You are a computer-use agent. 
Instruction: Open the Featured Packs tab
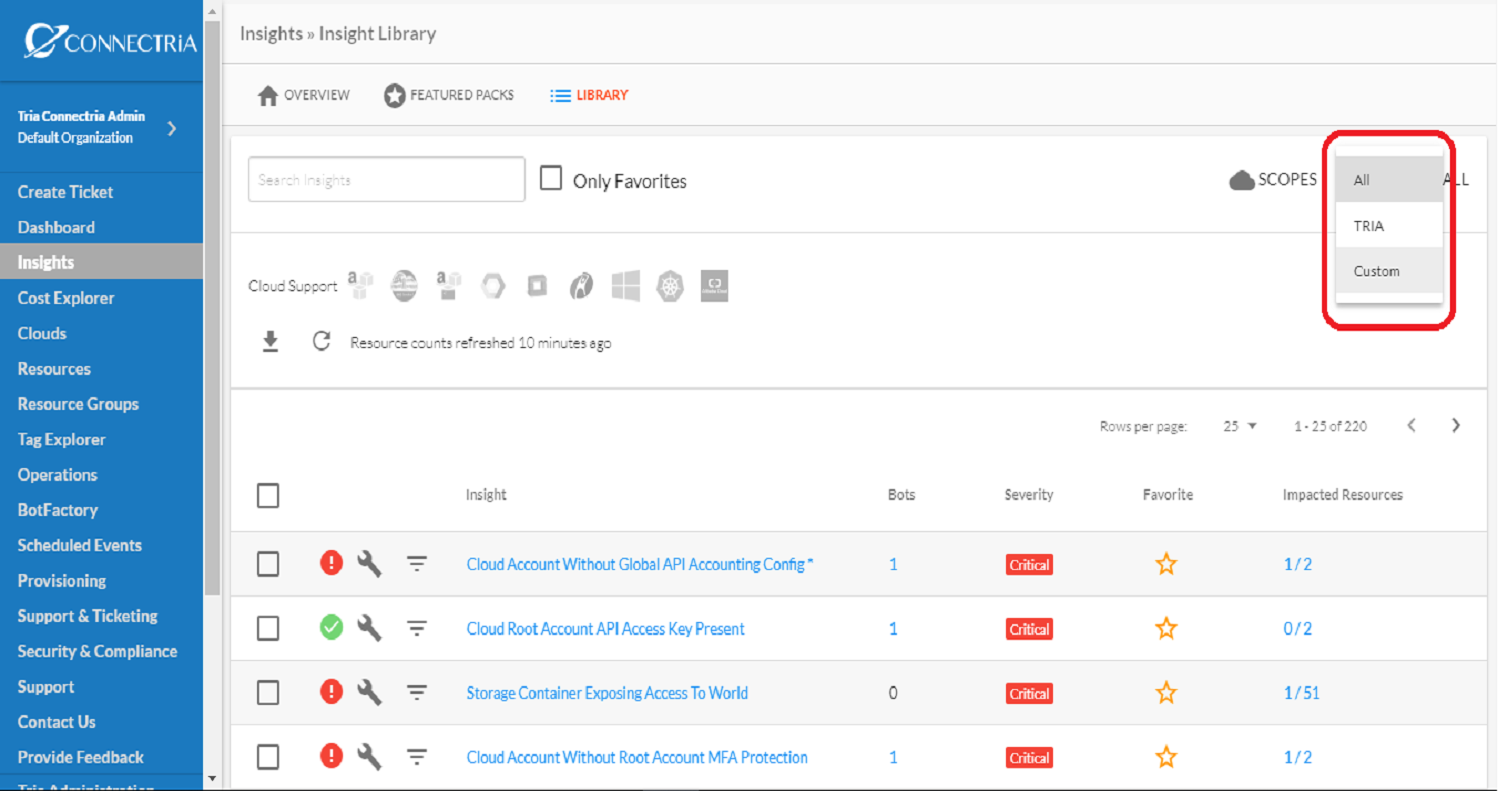click(x=449, y=95)
